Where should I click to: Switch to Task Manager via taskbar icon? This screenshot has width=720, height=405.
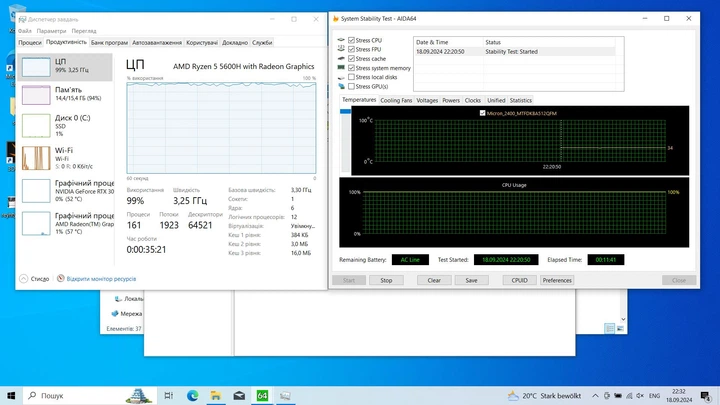click(285, 395)
